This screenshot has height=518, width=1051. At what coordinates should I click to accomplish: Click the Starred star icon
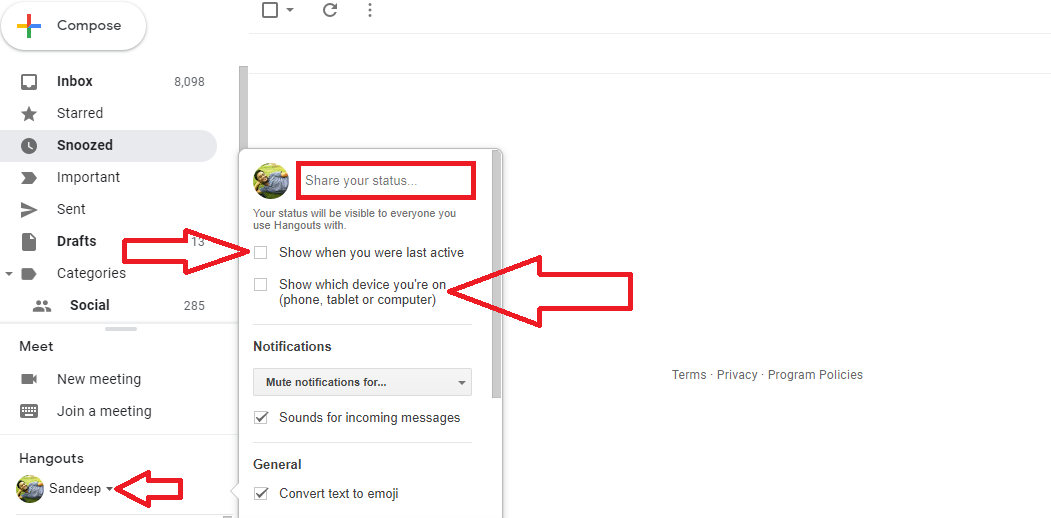29,114
